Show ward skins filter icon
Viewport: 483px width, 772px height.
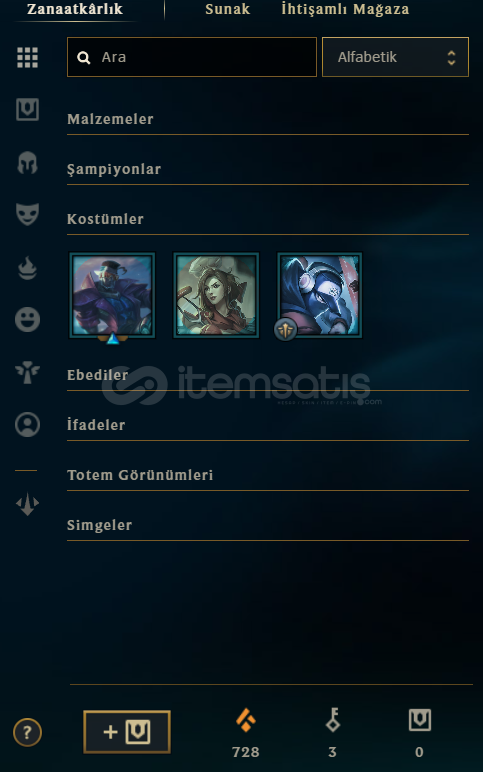[x=28, y=372]
